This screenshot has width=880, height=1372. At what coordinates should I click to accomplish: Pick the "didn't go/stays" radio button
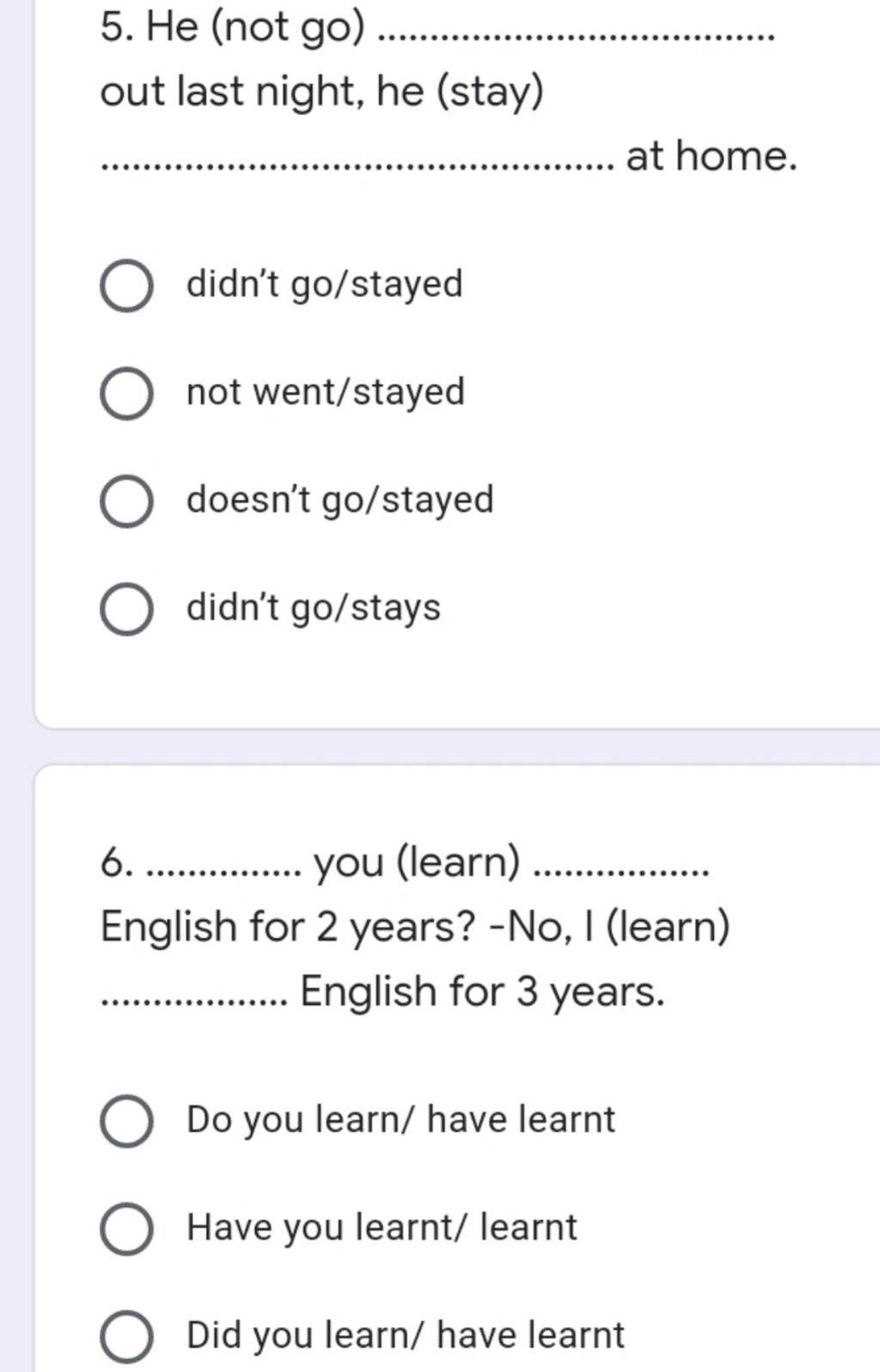[x=127, y=609]
